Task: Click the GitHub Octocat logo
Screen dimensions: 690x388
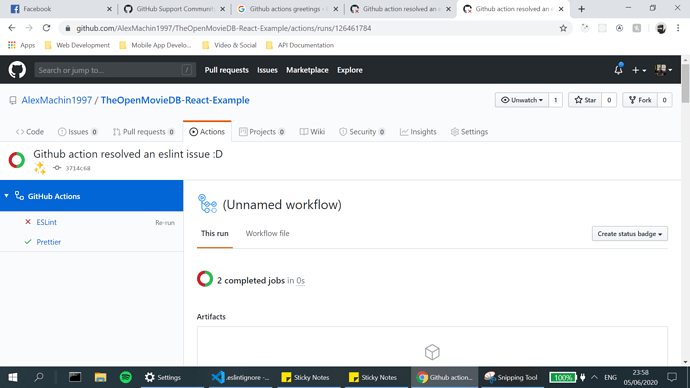Action: (x=17, y=70)
